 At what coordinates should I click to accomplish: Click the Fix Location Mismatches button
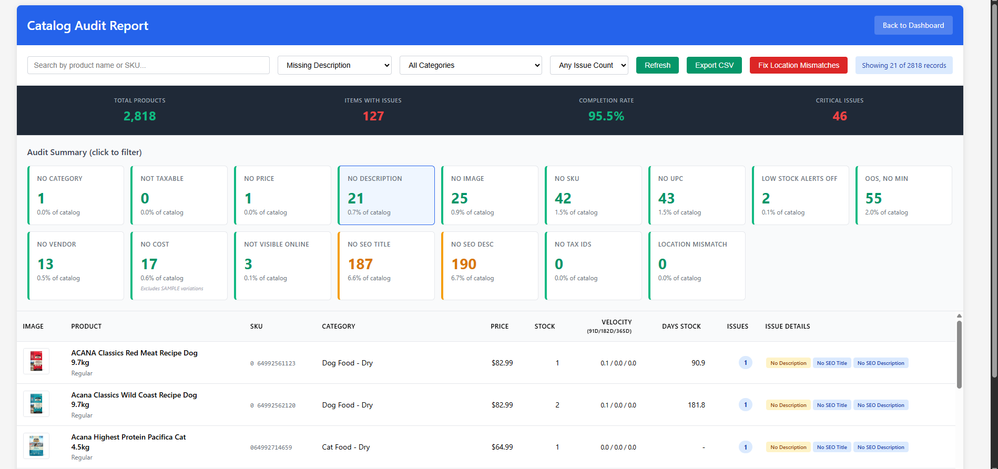coord(799,65)
